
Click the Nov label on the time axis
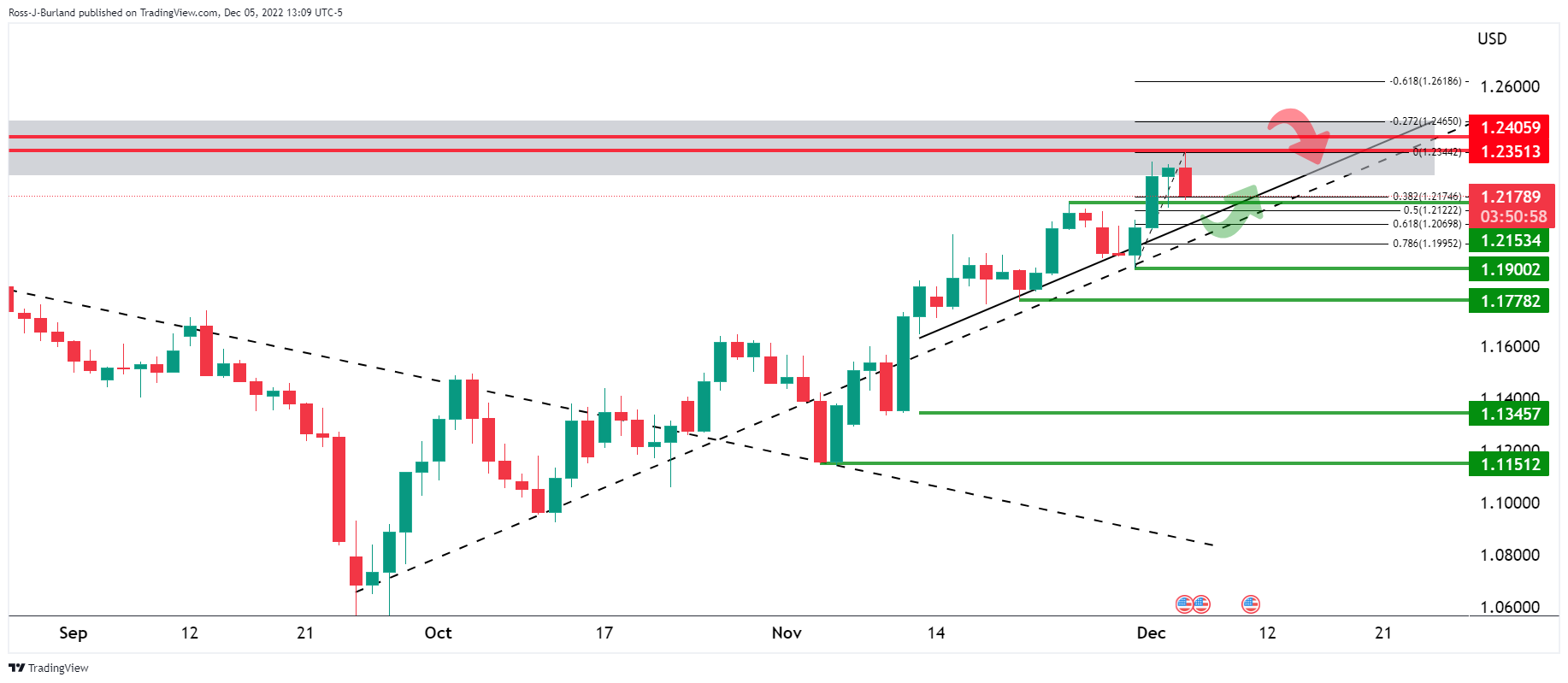[x=787, y=633]
